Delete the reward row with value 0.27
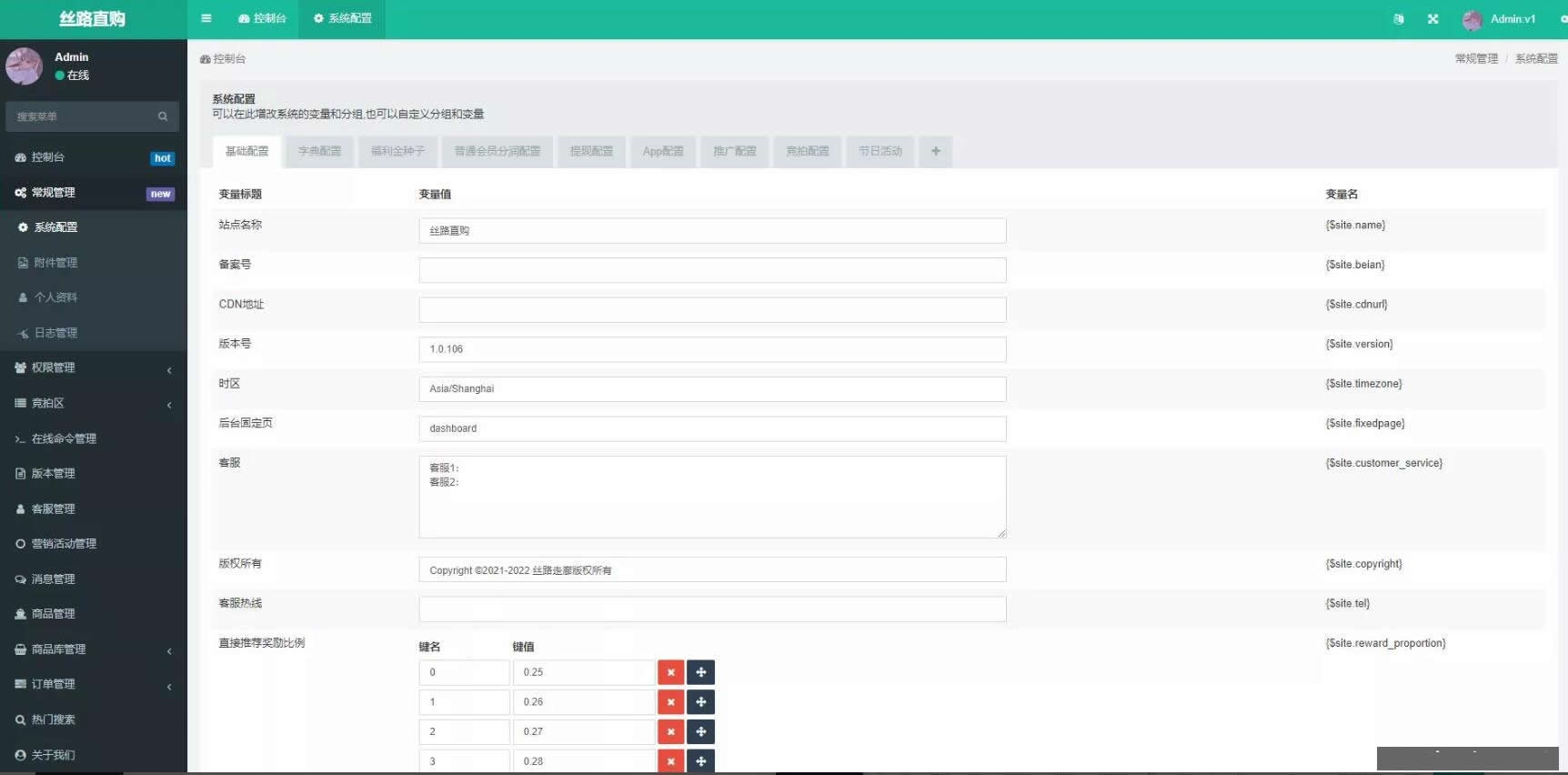The width and height of the screenshot is (1568, 775). point(670,731)
